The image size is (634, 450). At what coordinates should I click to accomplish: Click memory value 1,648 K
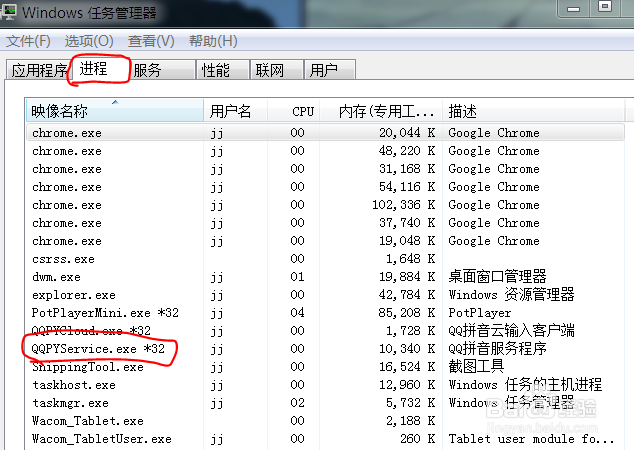(410, 259)
